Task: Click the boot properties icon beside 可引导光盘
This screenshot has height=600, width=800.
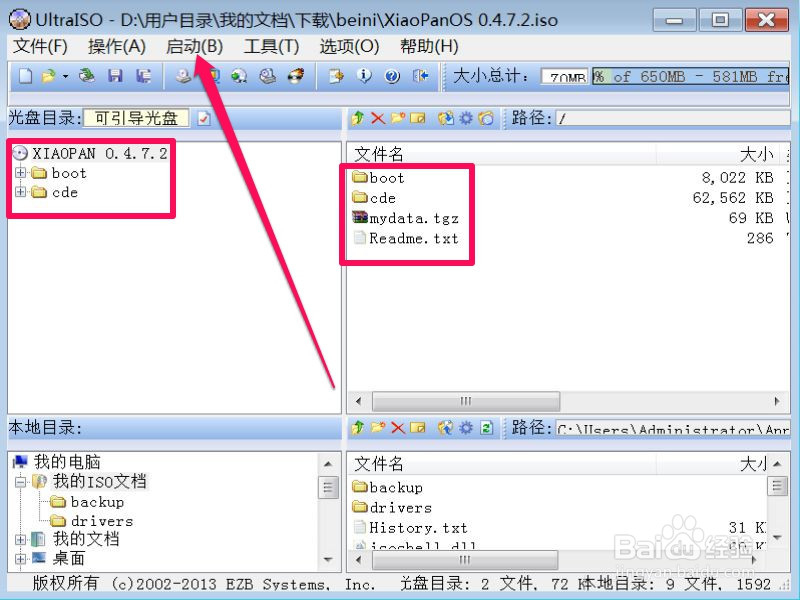Action: (204, 118)
